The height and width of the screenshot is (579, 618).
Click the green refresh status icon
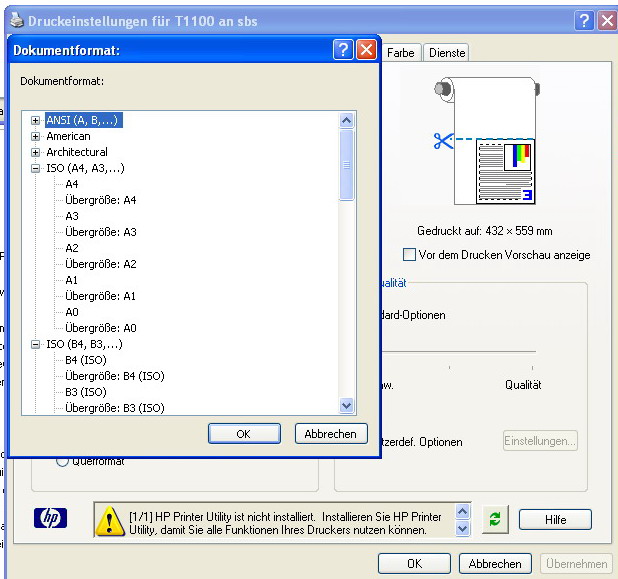pos(495,519)
